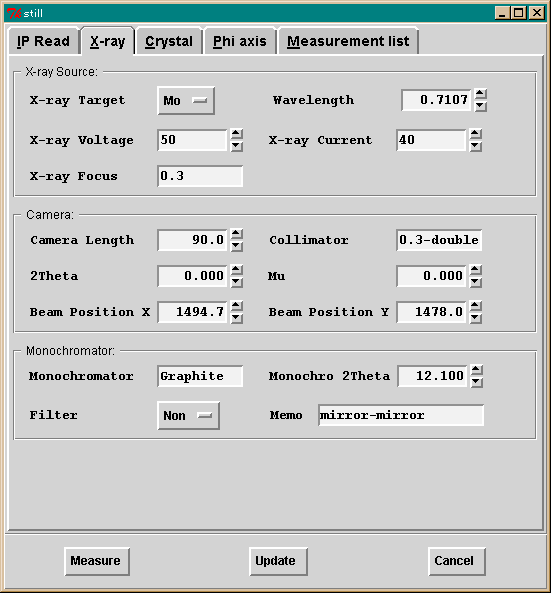This screenshot has width=551, height=593.
Task: Click the X-ray Current field
Action: coord(431,140)
